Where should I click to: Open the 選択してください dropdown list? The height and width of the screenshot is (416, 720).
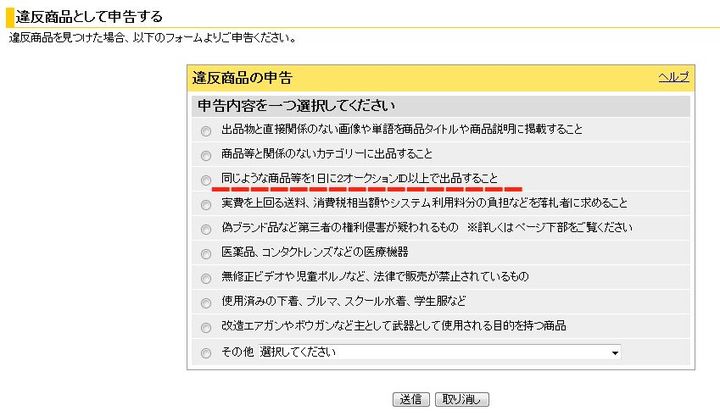pos(439,352)
